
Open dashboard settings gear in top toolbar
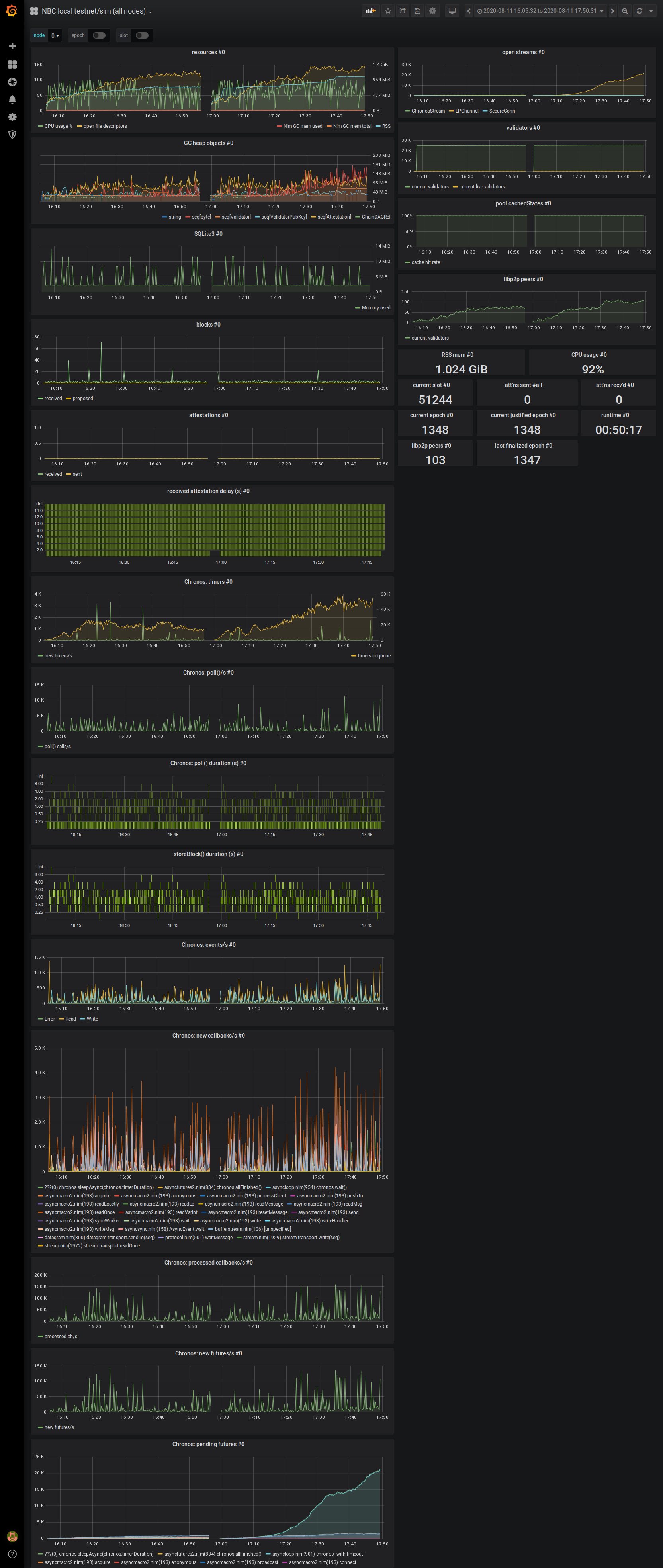(x=432, y=11)
